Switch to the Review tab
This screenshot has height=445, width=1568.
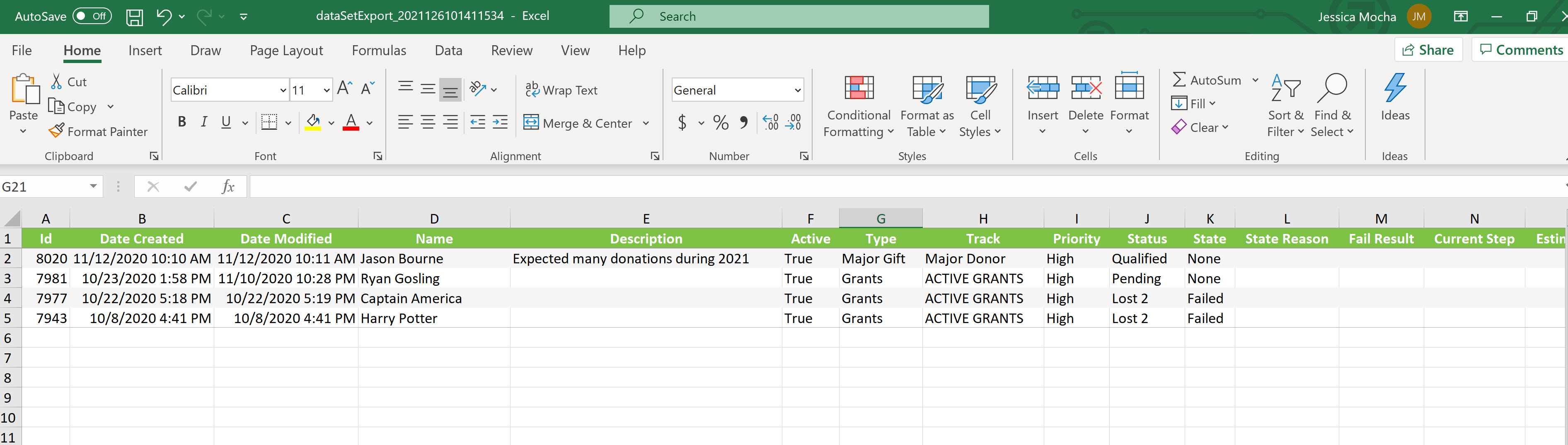(x=511, y=51)
